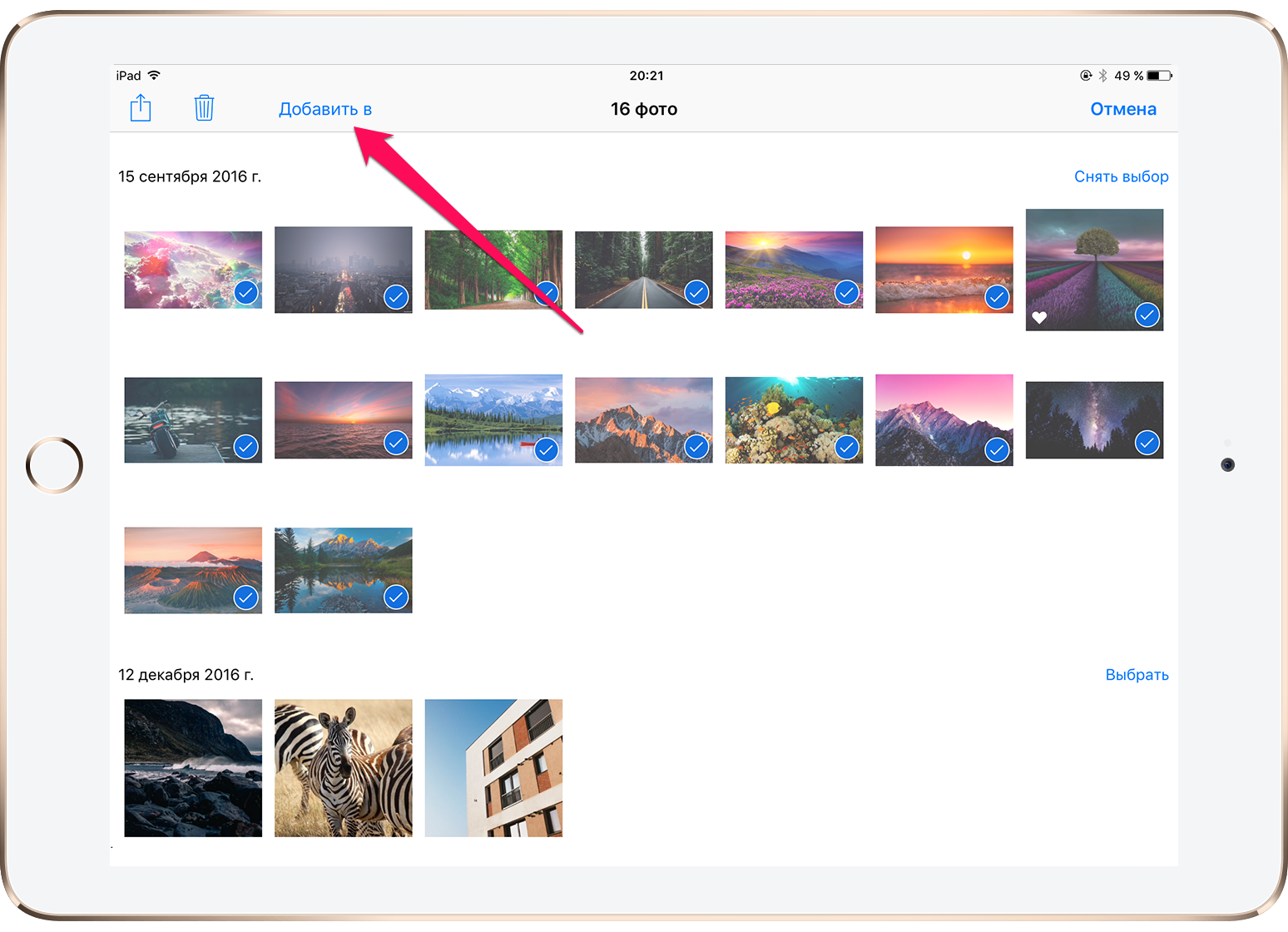Image resolution: width=1288 pixels, height=932 pixels.
Task: Tap the battery icon in status bar
Action: pyautogui.click(x=1160, y=76)
